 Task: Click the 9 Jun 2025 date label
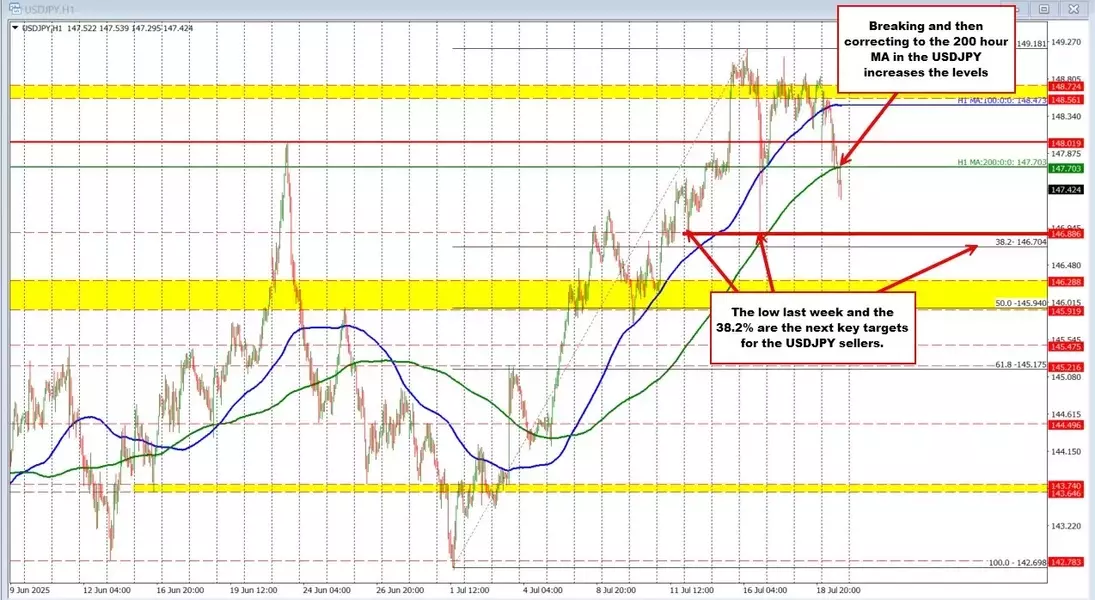(x=30, y=590)
